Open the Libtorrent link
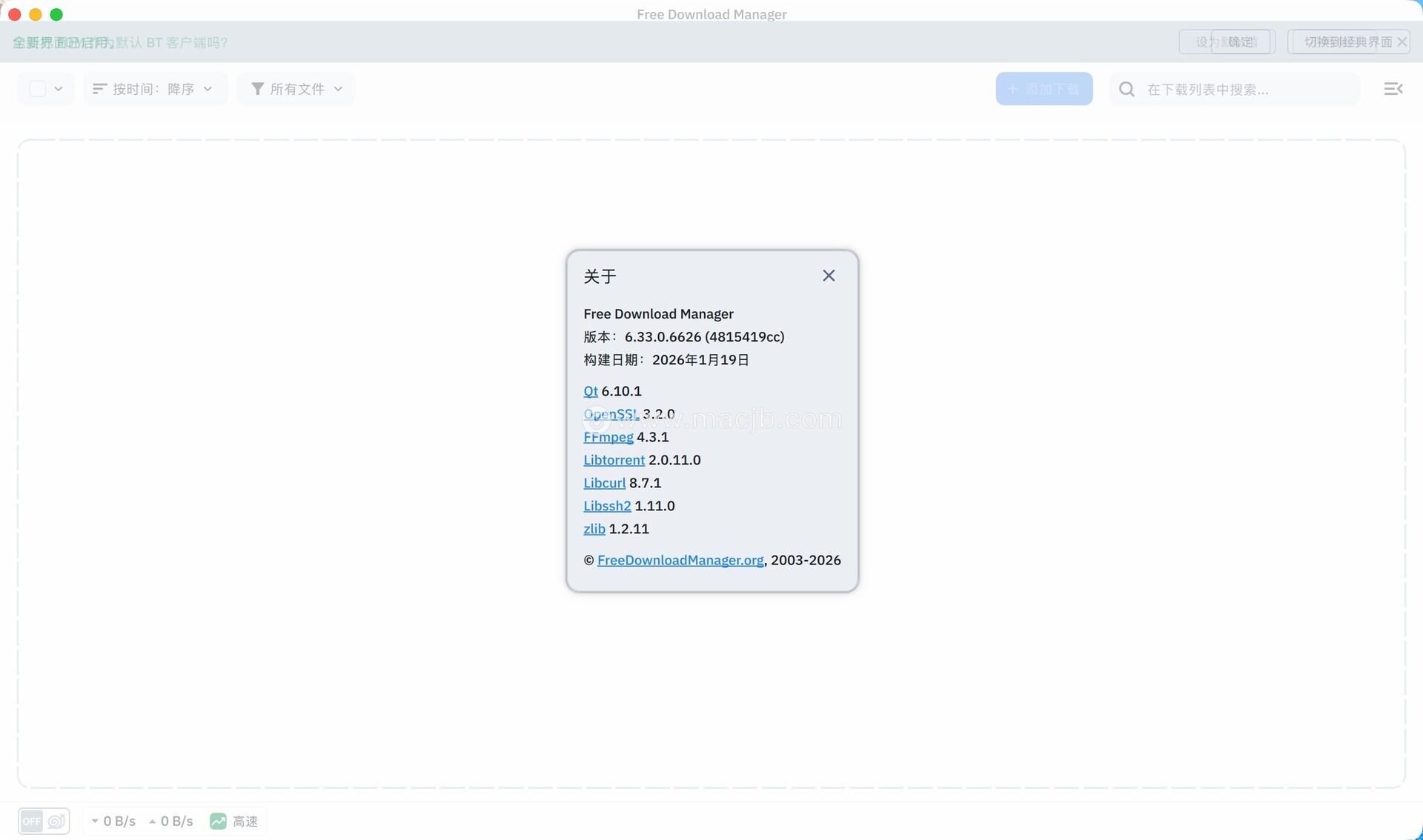 coord(614,460)
